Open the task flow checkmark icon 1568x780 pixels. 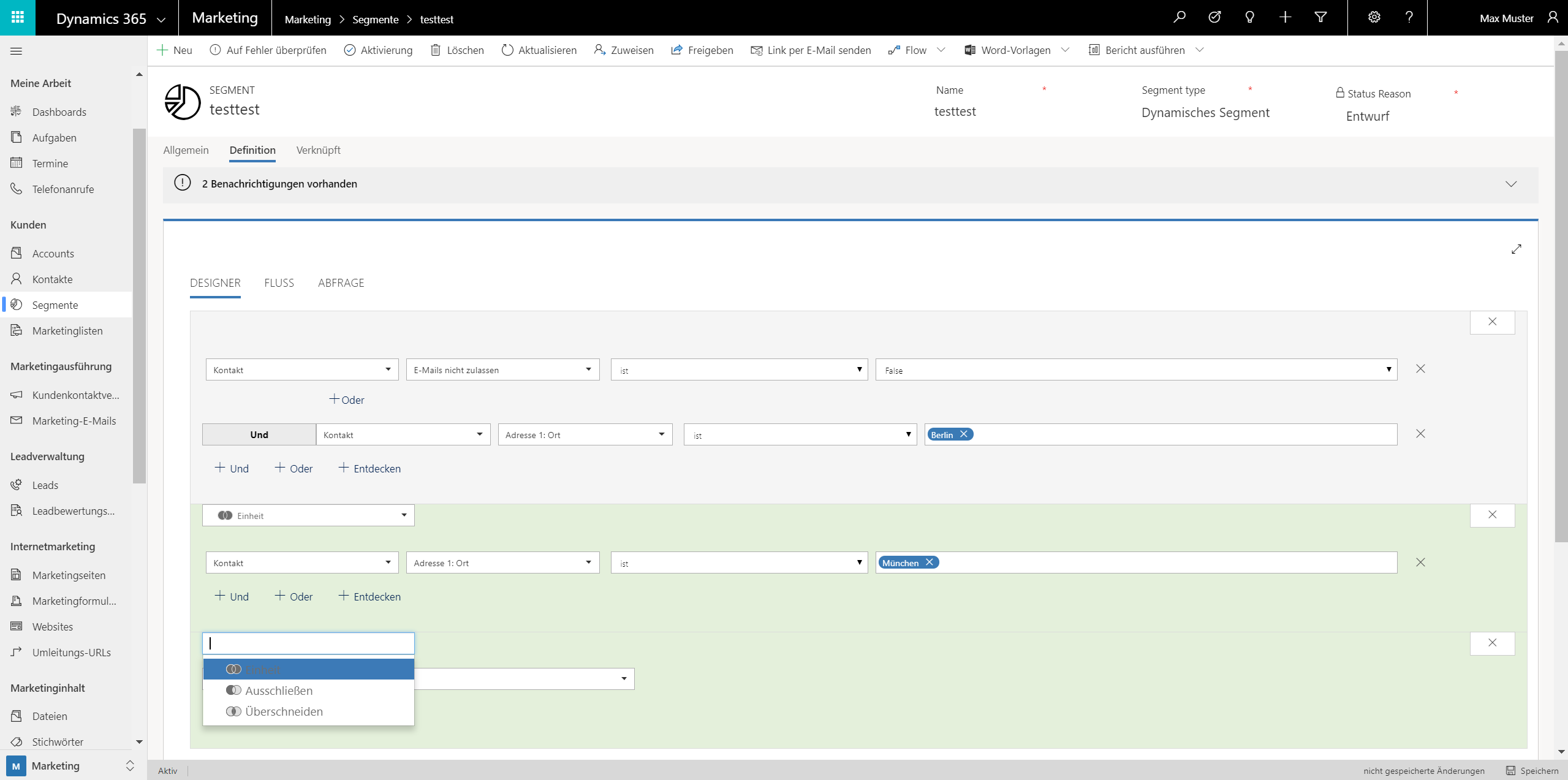(1214, 18)
